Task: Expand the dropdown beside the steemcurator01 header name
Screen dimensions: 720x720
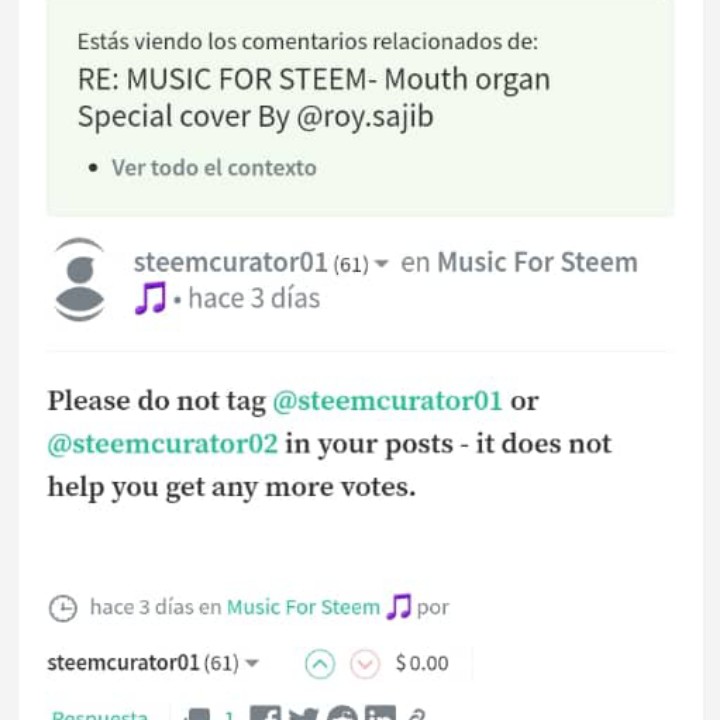Action: click(382, 265)
